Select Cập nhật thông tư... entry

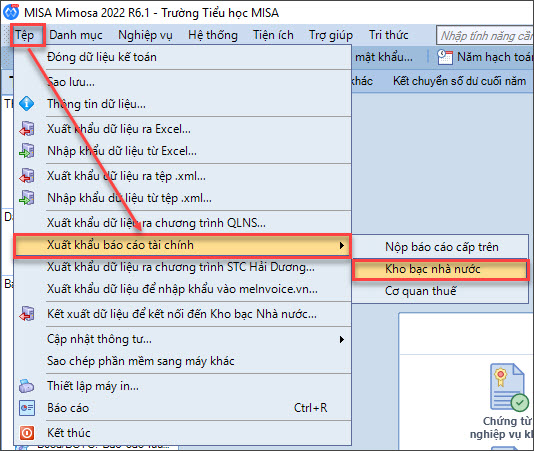183,339
